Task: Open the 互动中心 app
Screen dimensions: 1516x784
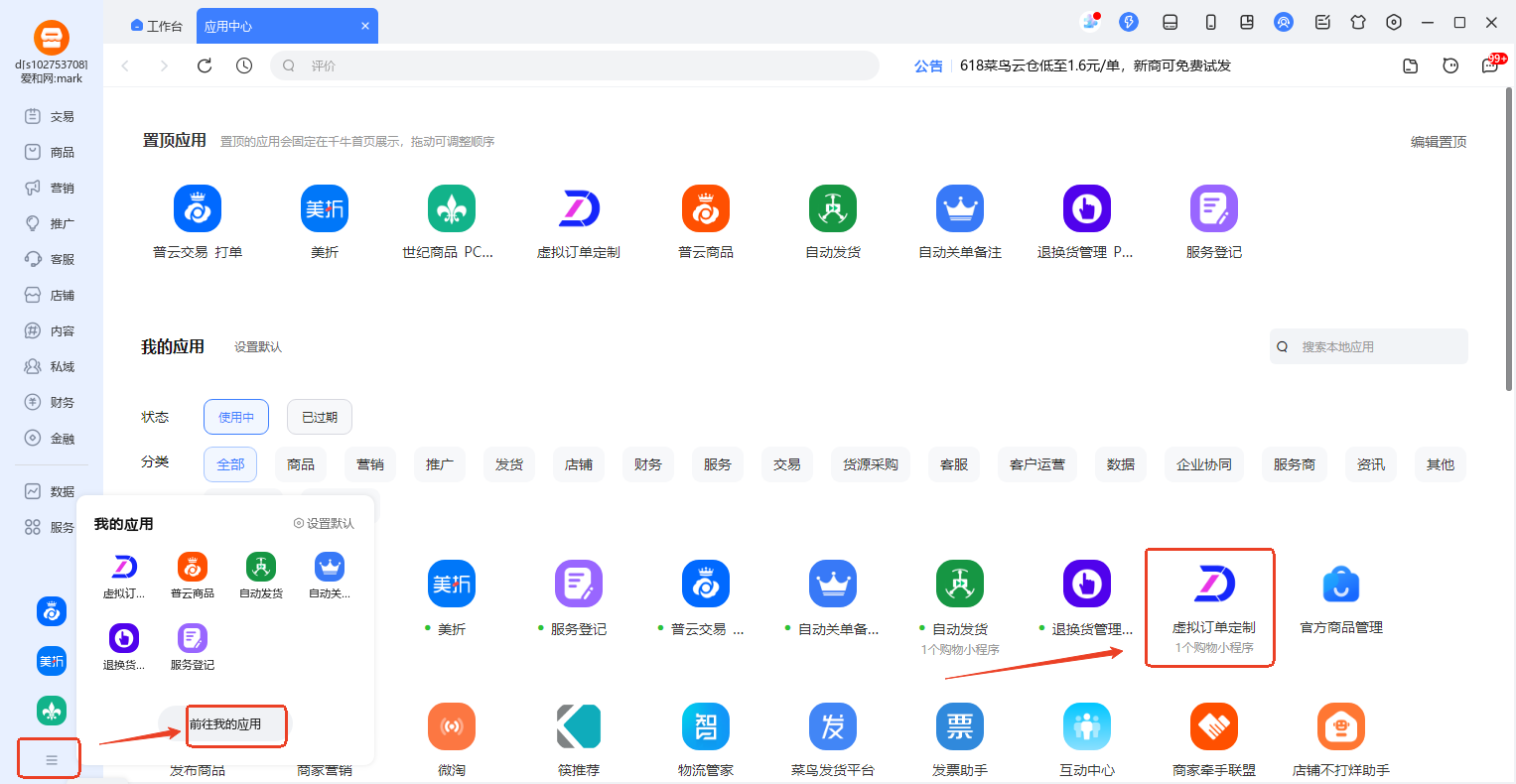Action: click(1087, 727)
